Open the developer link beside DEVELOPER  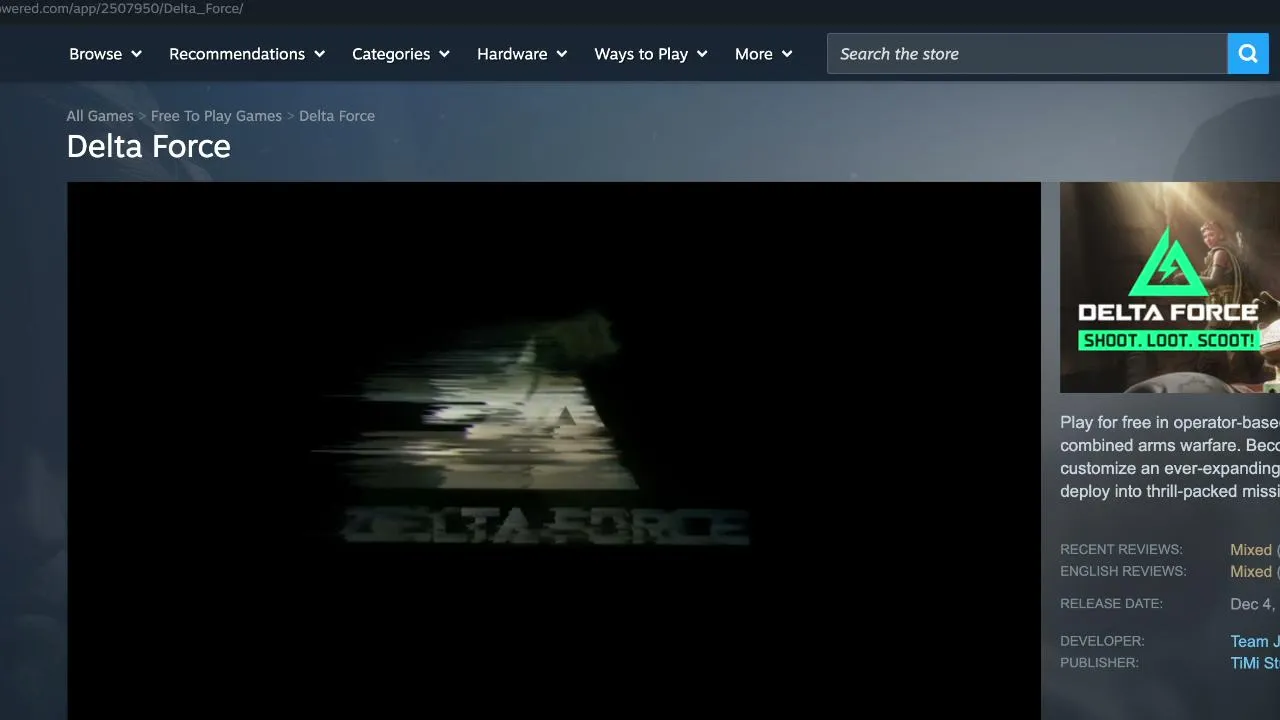point(1255,641)
